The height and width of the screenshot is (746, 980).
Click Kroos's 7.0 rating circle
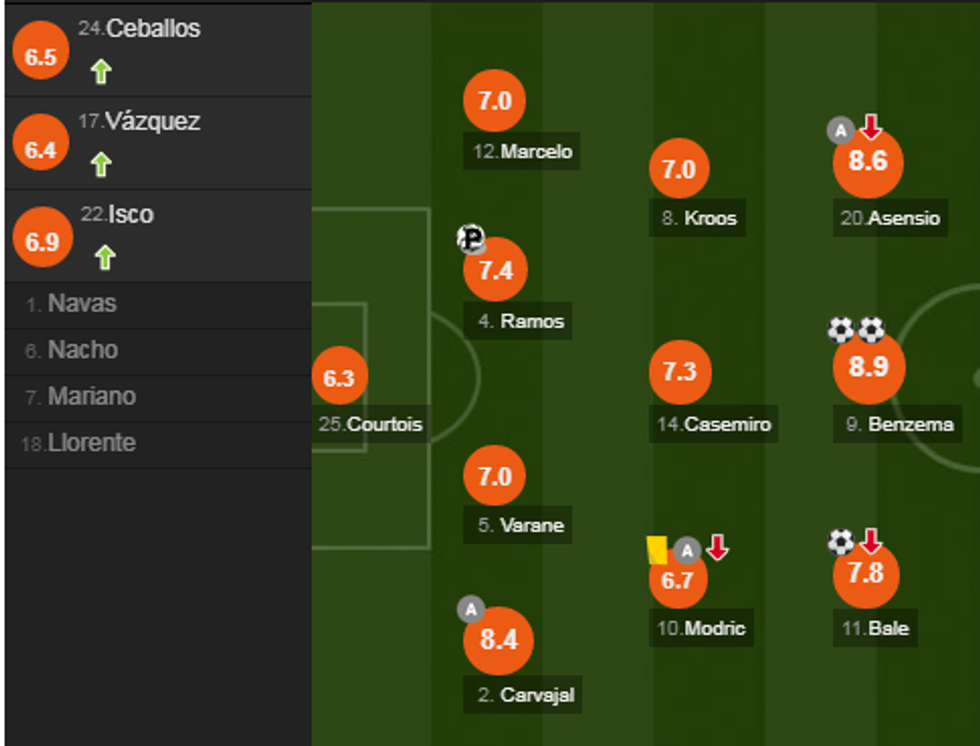point(679,169)
